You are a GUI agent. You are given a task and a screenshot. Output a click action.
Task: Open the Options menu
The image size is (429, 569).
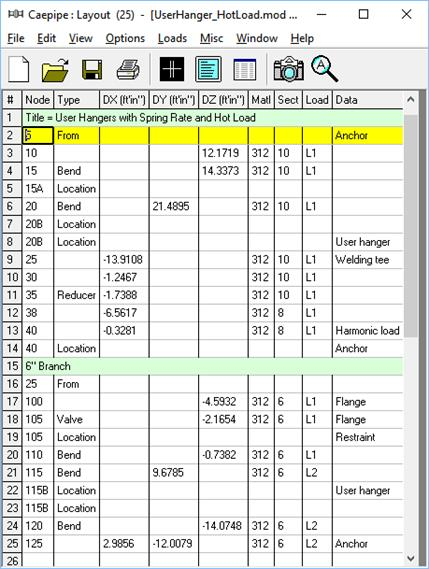click(125, 38)
